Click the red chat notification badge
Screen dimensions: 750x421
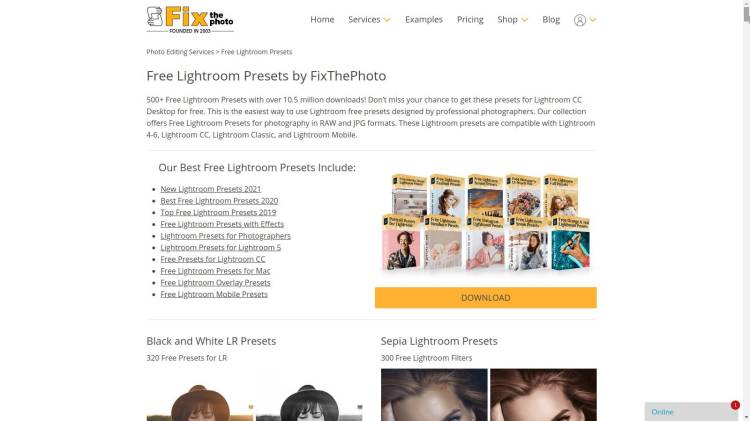735,405
